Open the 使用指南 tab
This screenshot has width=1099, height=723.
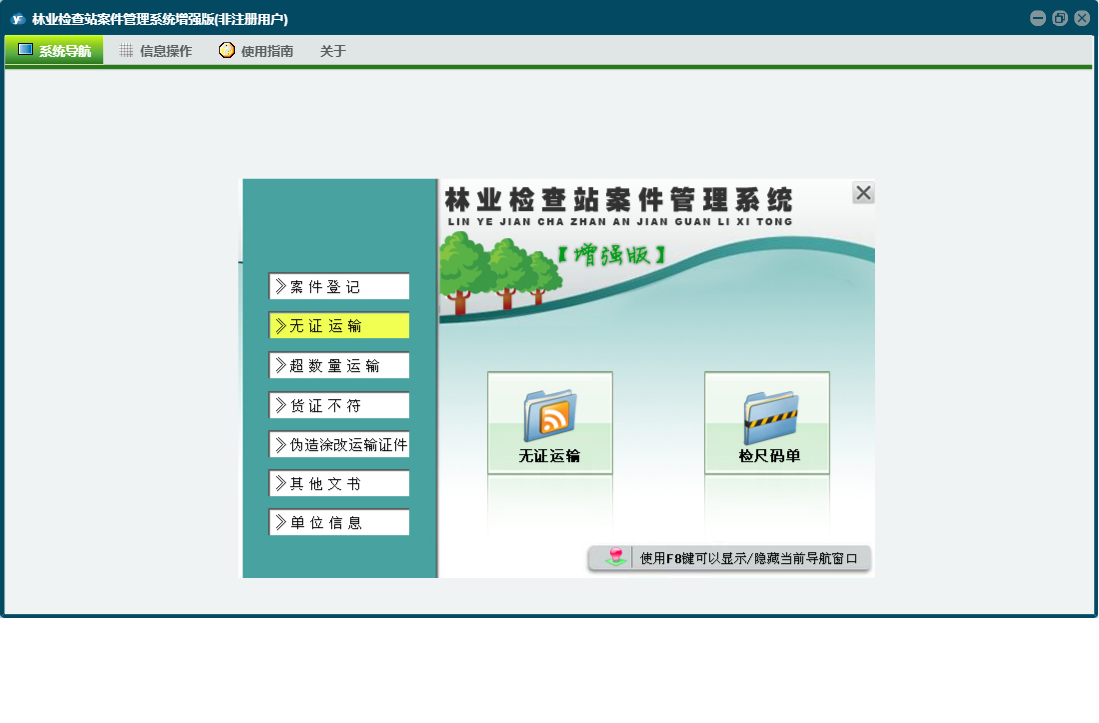(256, 51)
